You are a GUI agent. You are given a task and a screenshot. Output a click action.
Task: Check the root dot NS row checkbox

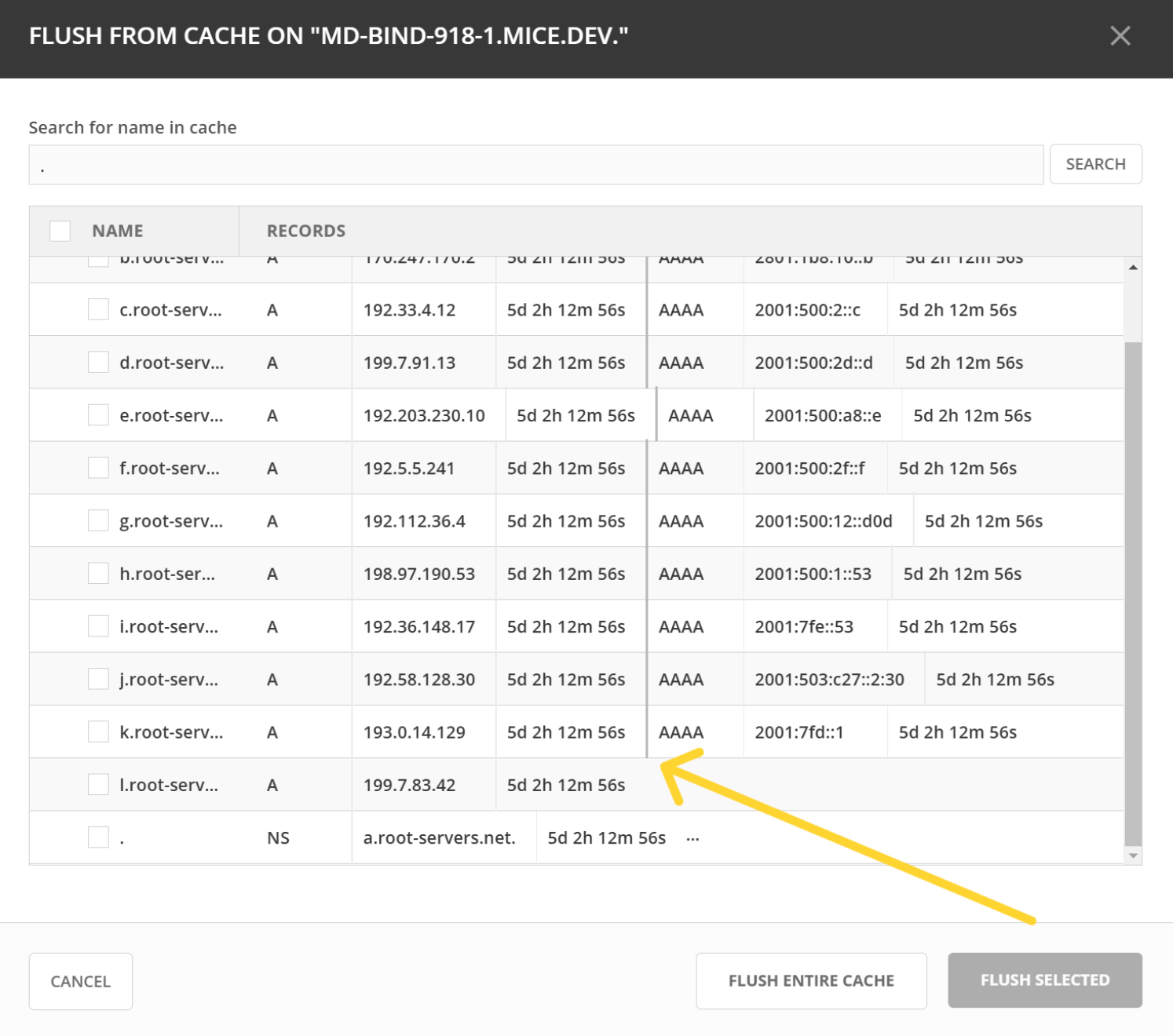98,837
